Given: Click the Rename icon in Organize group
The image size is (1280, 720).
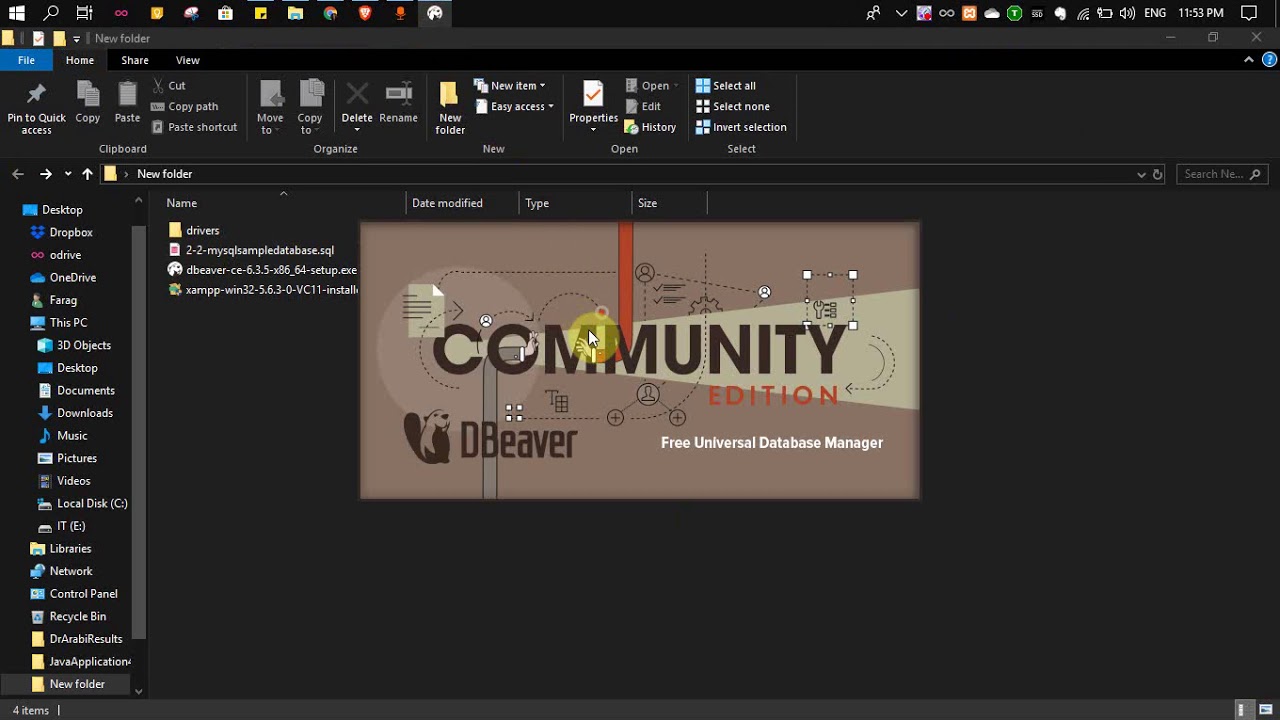Looking at the screenshot, I should [x=398, y=94].
